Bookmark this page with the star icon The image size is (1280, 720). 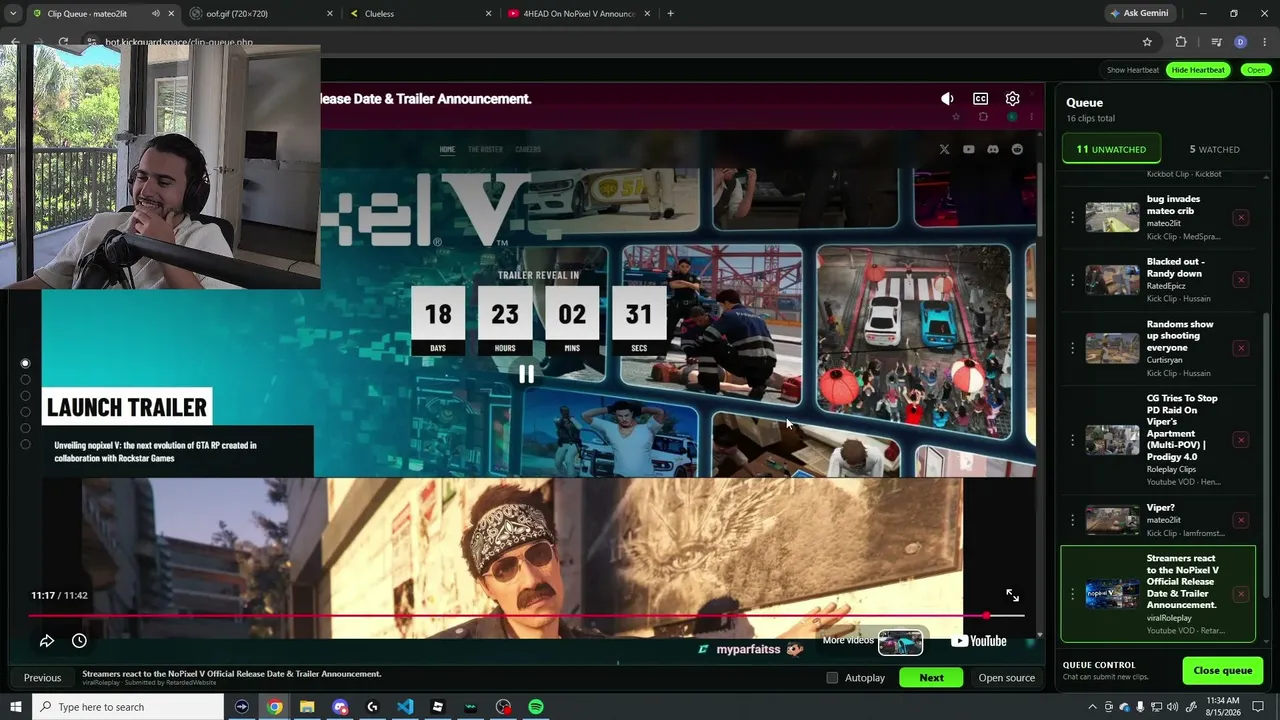click(1147, 42)
